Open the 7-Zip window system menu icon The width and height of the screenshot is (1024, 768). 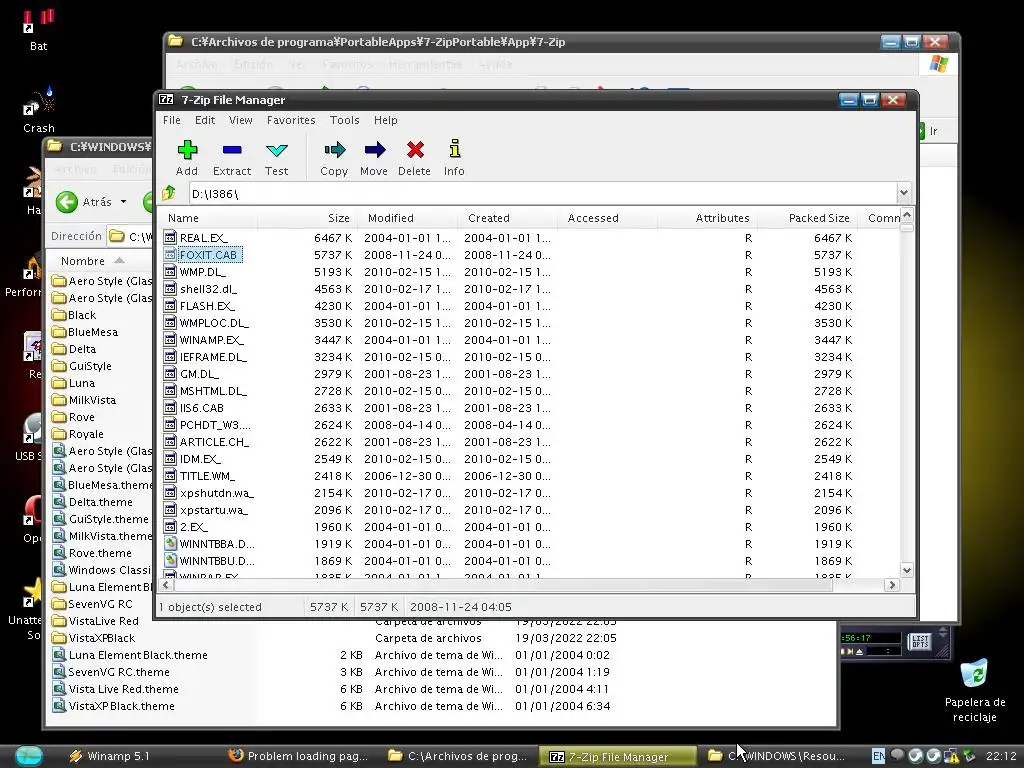click(167, 100)
